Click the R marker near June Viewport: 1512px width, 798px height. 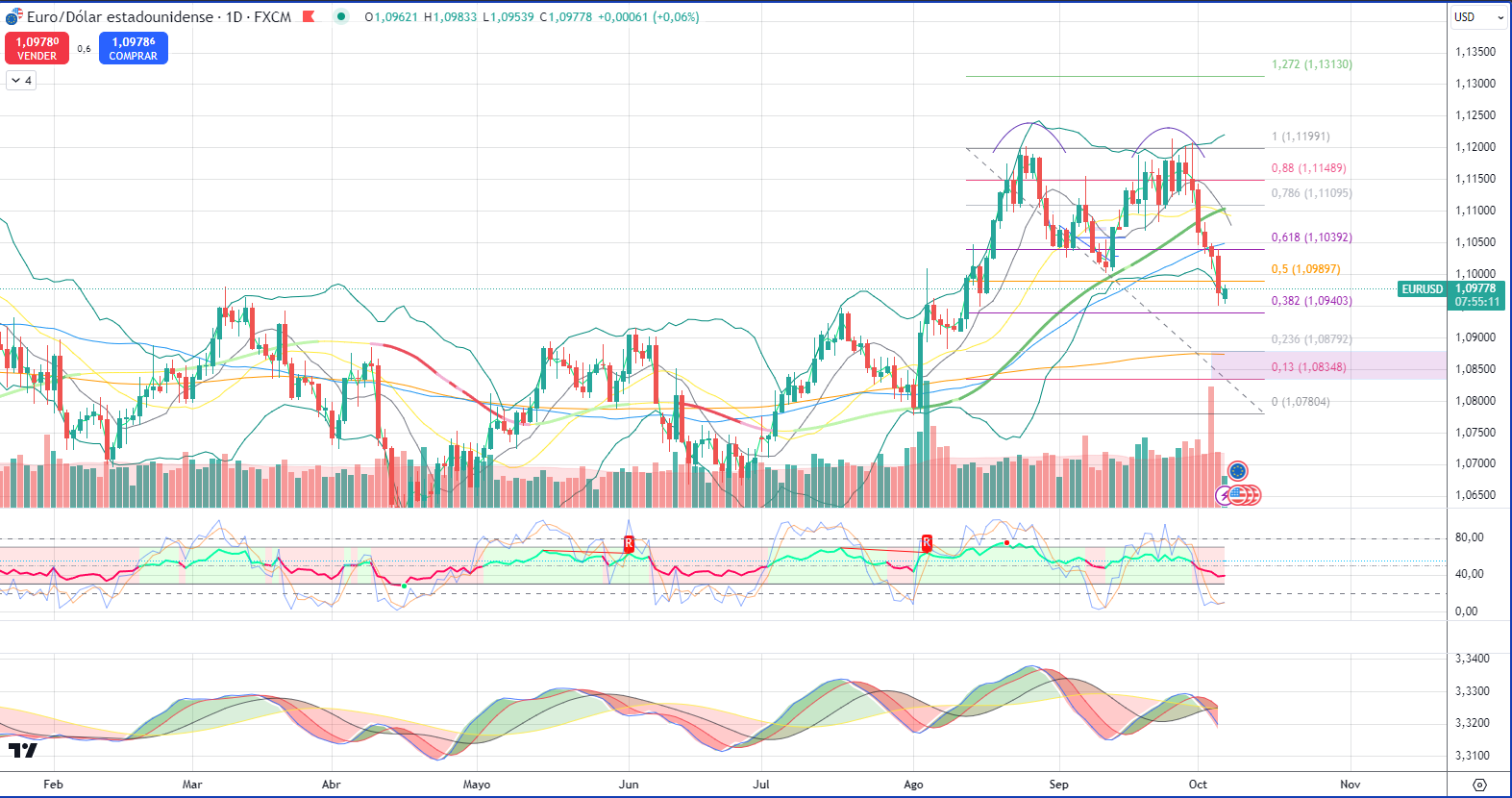629,543
